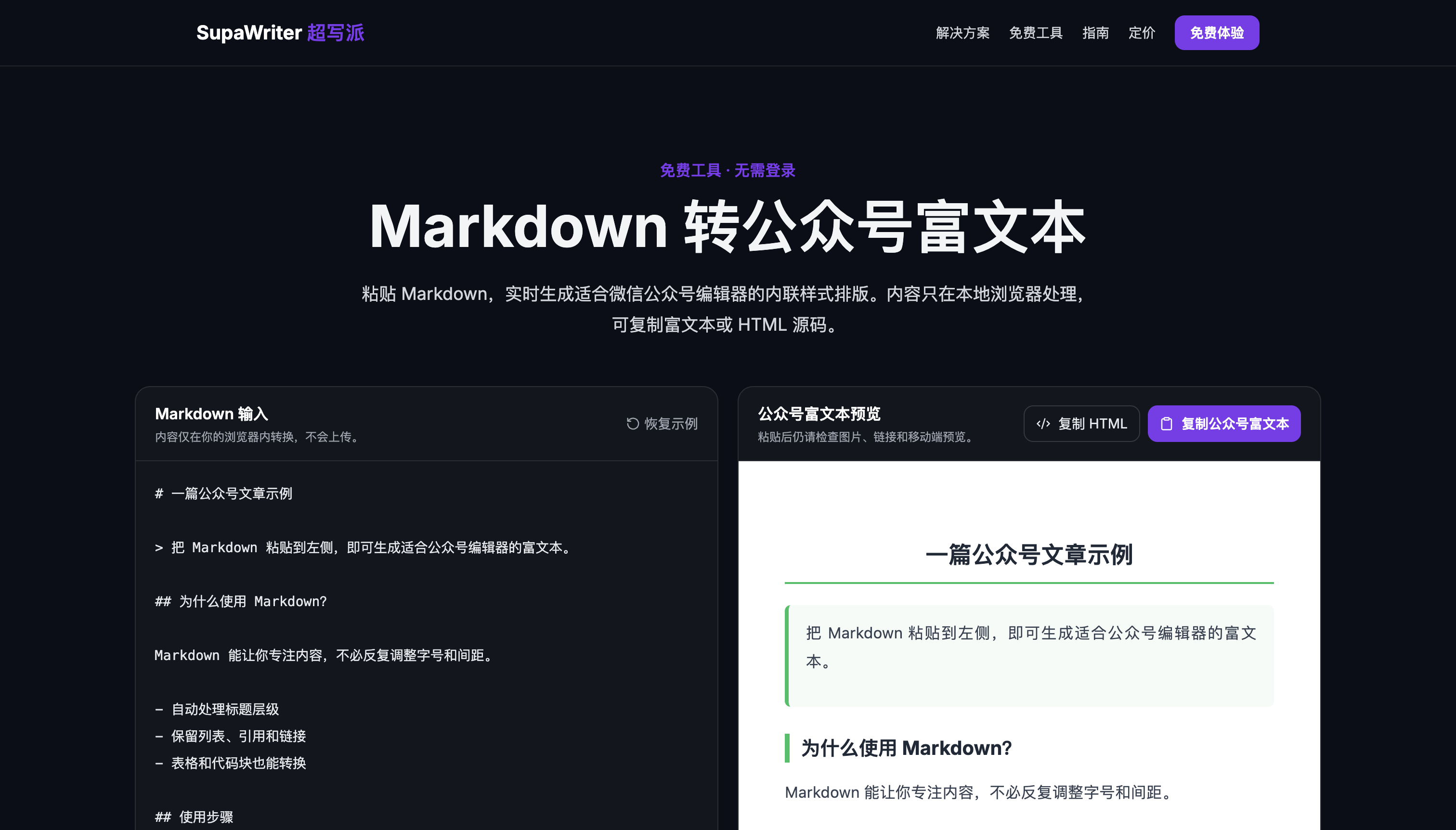Click the 'Markdown 转公众号富文本' main heading
The height and width of the screenshot is (830, 1456).
coord(728,226)
